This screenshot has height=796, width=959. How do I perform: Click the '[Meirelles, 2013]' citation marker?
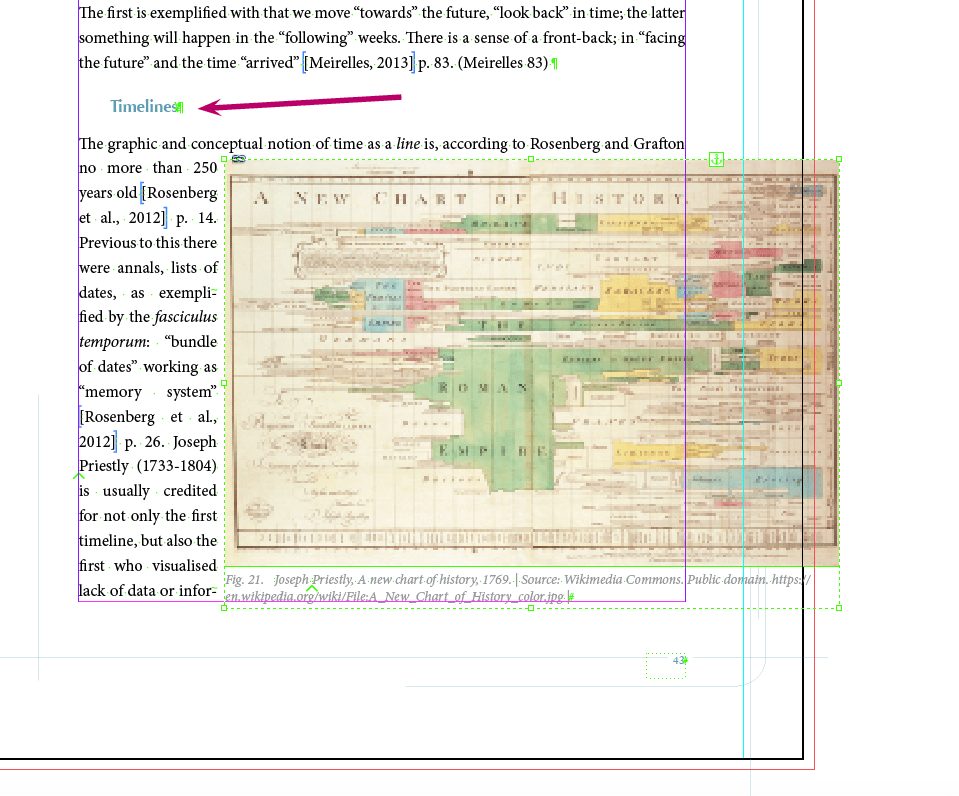point(359,63)
